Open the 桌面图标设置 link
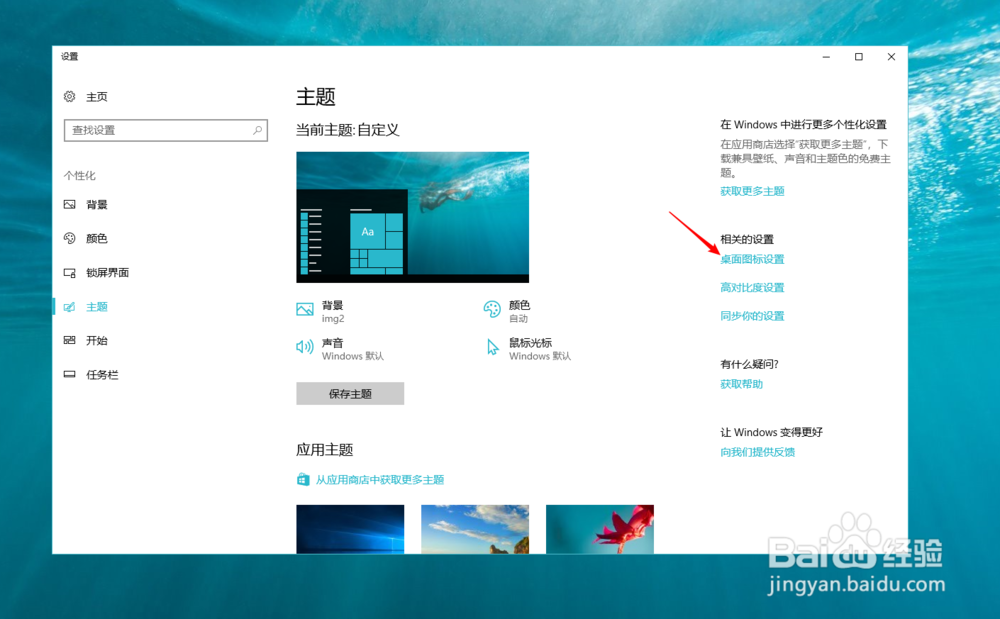Image resolution: width=1000 pixels, height=619 pixels. point(752,259)
